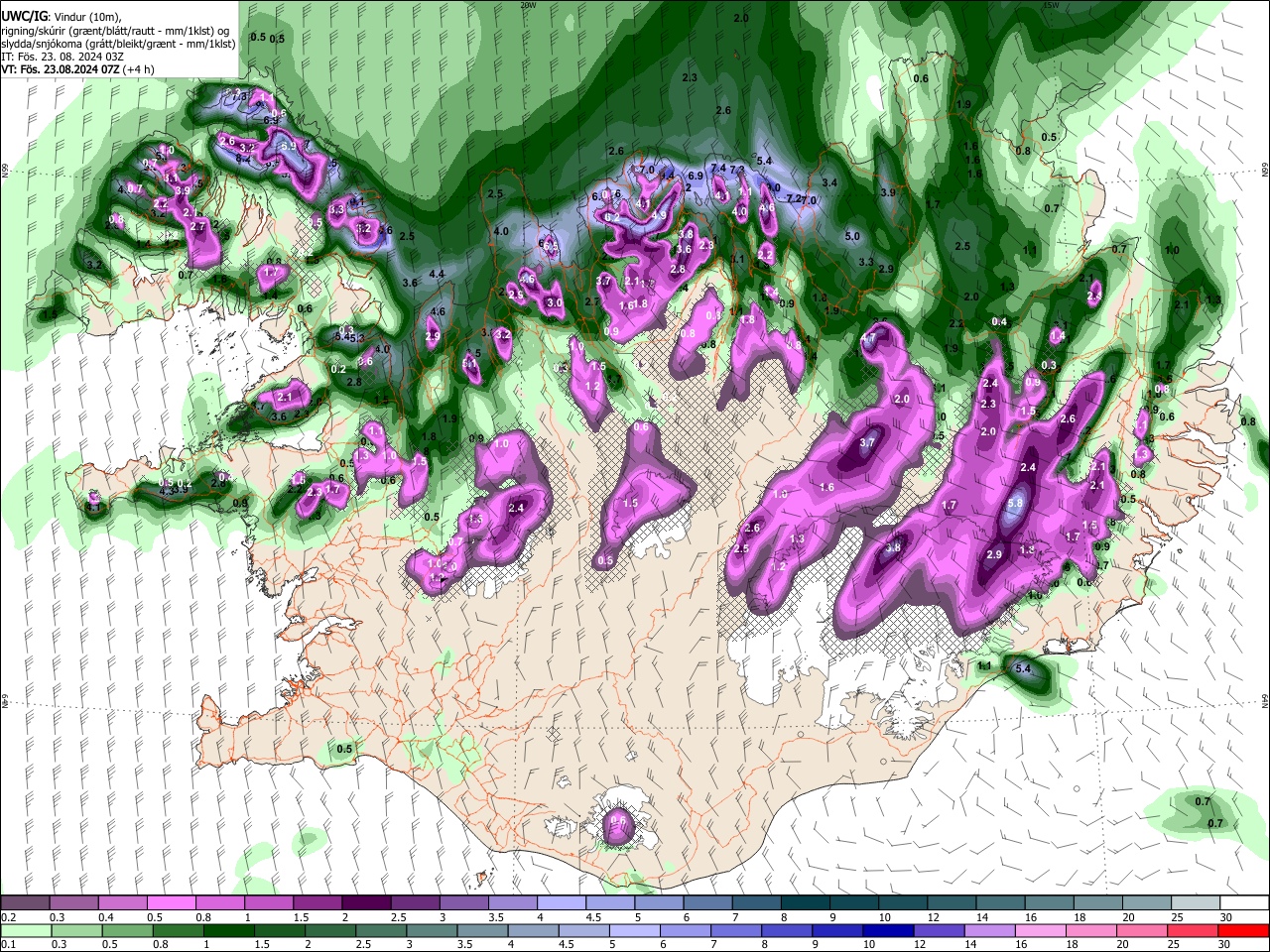Click the 'rigning/skúrir' legend description line
Image resolution: width=1270 pixels, height=952 pixels.
tap(116, 30)
